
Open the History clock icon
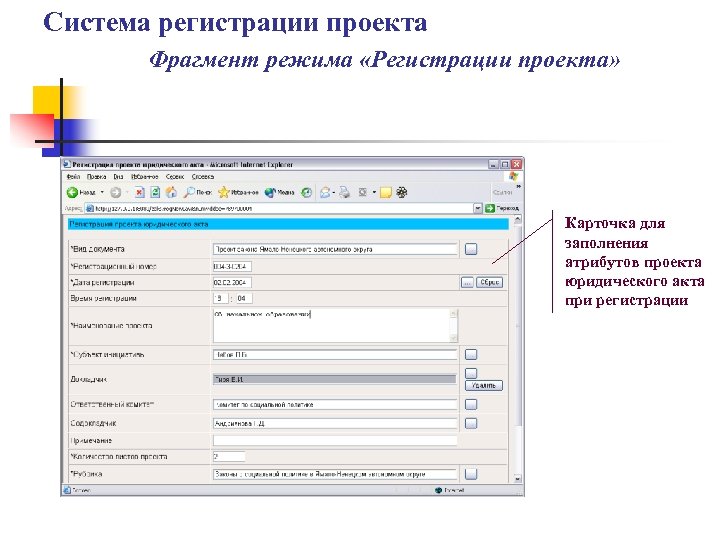pyautogui.click(x=306, y=192)
